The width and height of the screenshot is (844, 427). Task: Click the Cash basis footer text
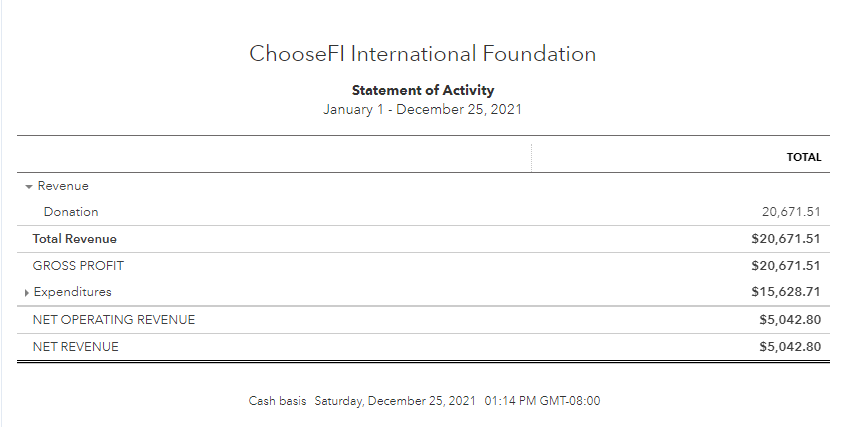click(277, 401)
